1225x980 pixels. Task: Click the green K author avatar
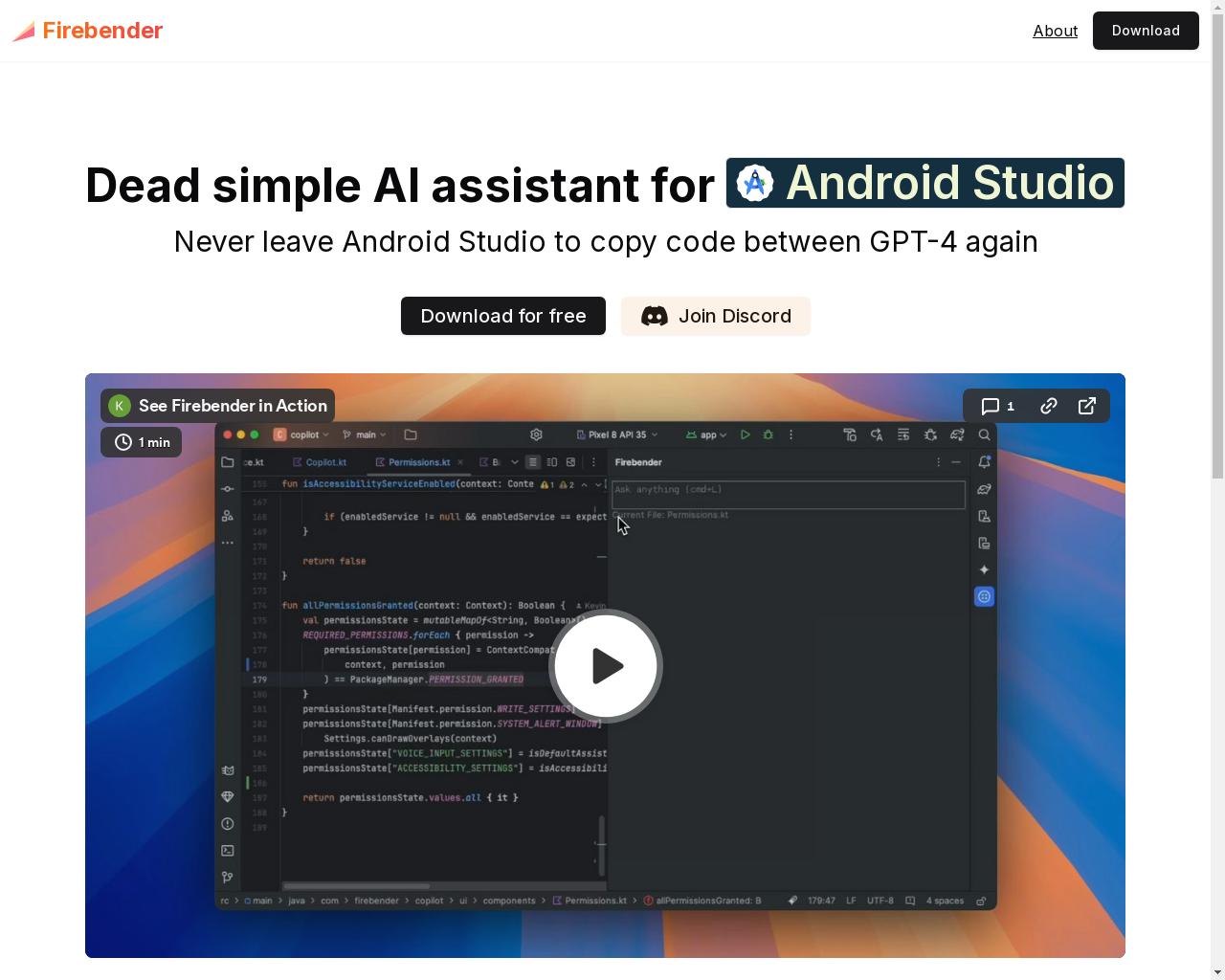(x=120, y=406)
